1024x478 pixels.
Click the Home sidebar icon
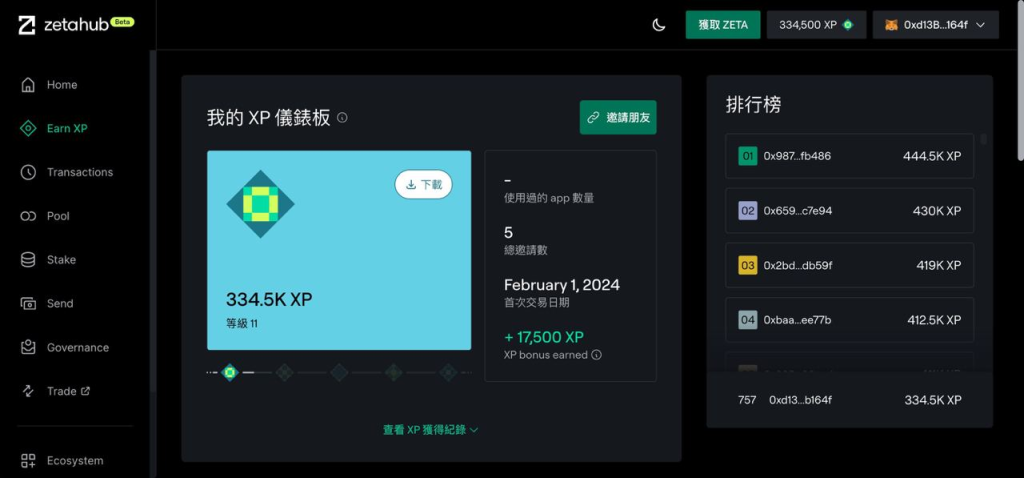coord(29,85)
